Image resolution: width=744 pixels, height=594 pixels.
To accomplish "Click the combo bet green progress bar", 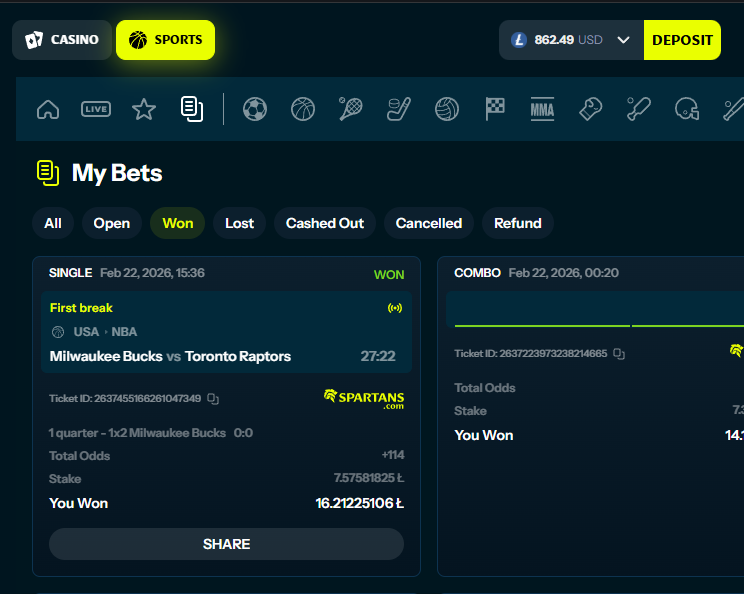I will tap(599, 326).
